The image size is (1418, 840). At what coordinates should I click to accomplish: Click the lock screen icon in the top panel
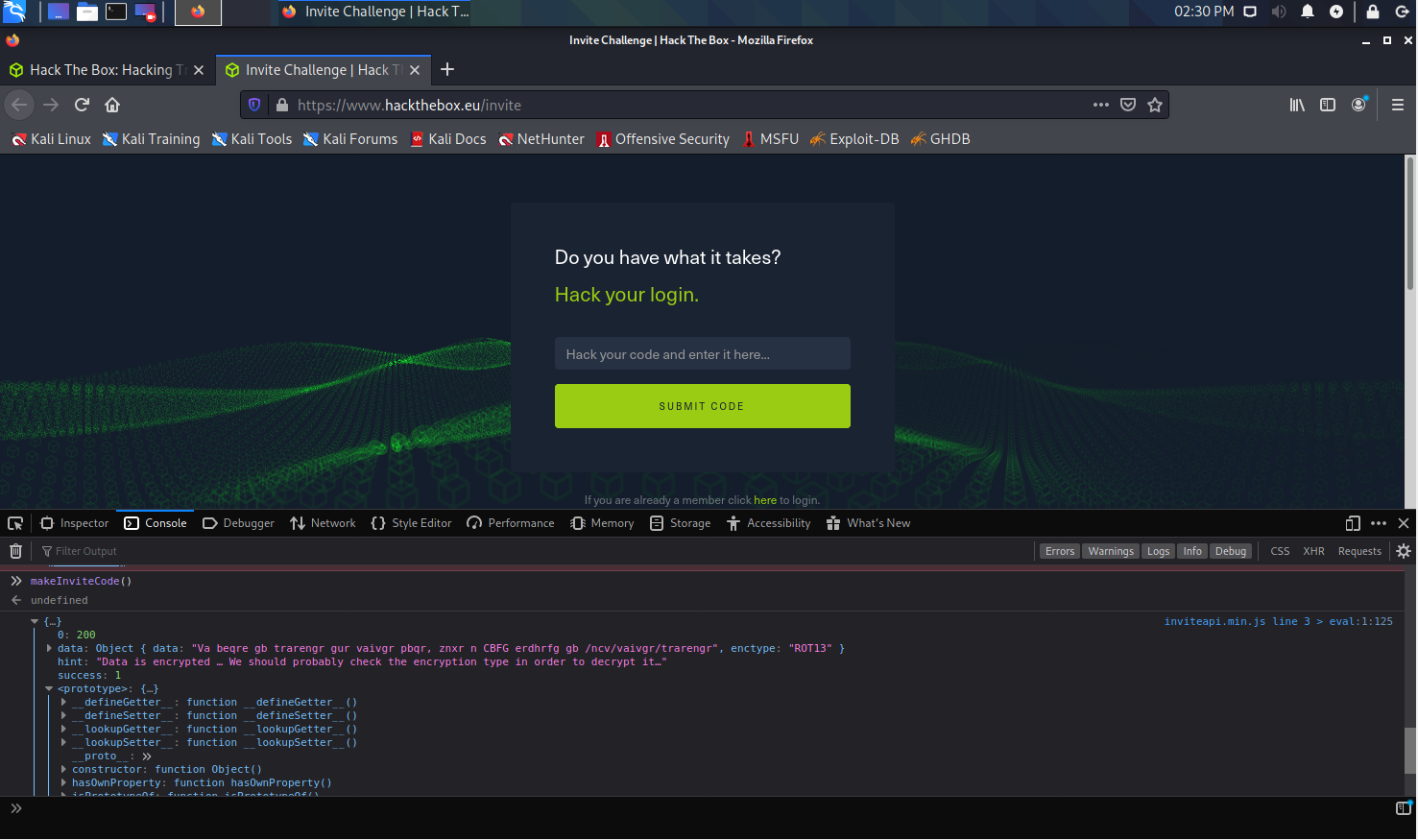tap(1373, 12)
